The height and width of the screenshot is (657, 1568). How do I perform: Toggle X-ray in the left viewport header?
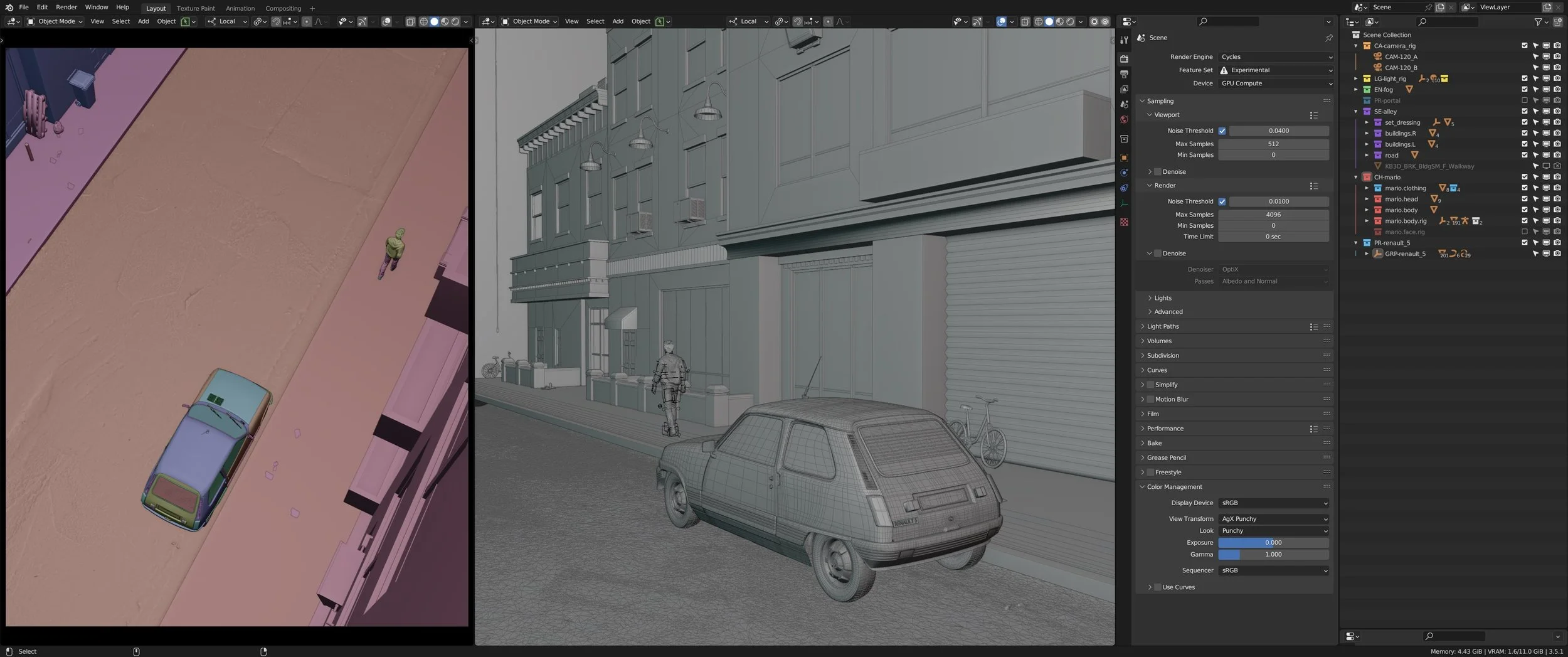(410, 21)
